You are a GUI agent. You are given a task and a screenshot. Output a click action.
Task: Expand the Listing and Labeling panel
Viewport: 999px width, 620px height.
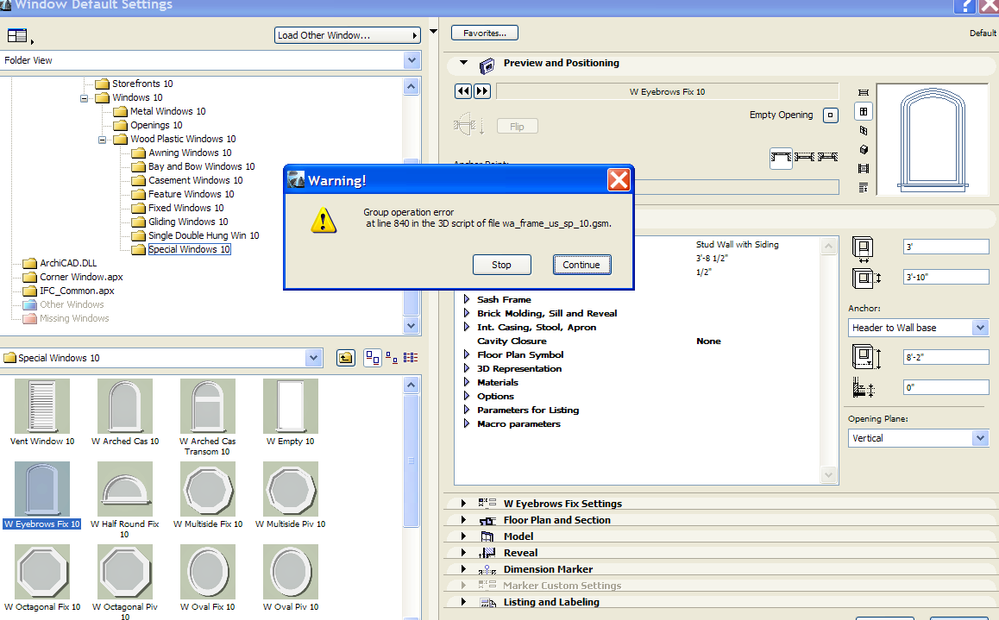tap(463, 602)
